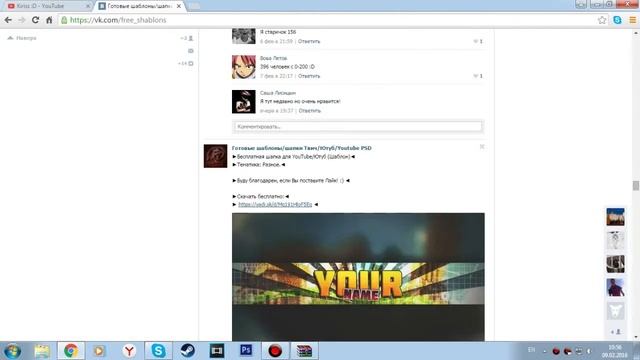Reply to Вова's 396 человек comment
Viewport: 640px width, 360px height.
coord(309,76)
